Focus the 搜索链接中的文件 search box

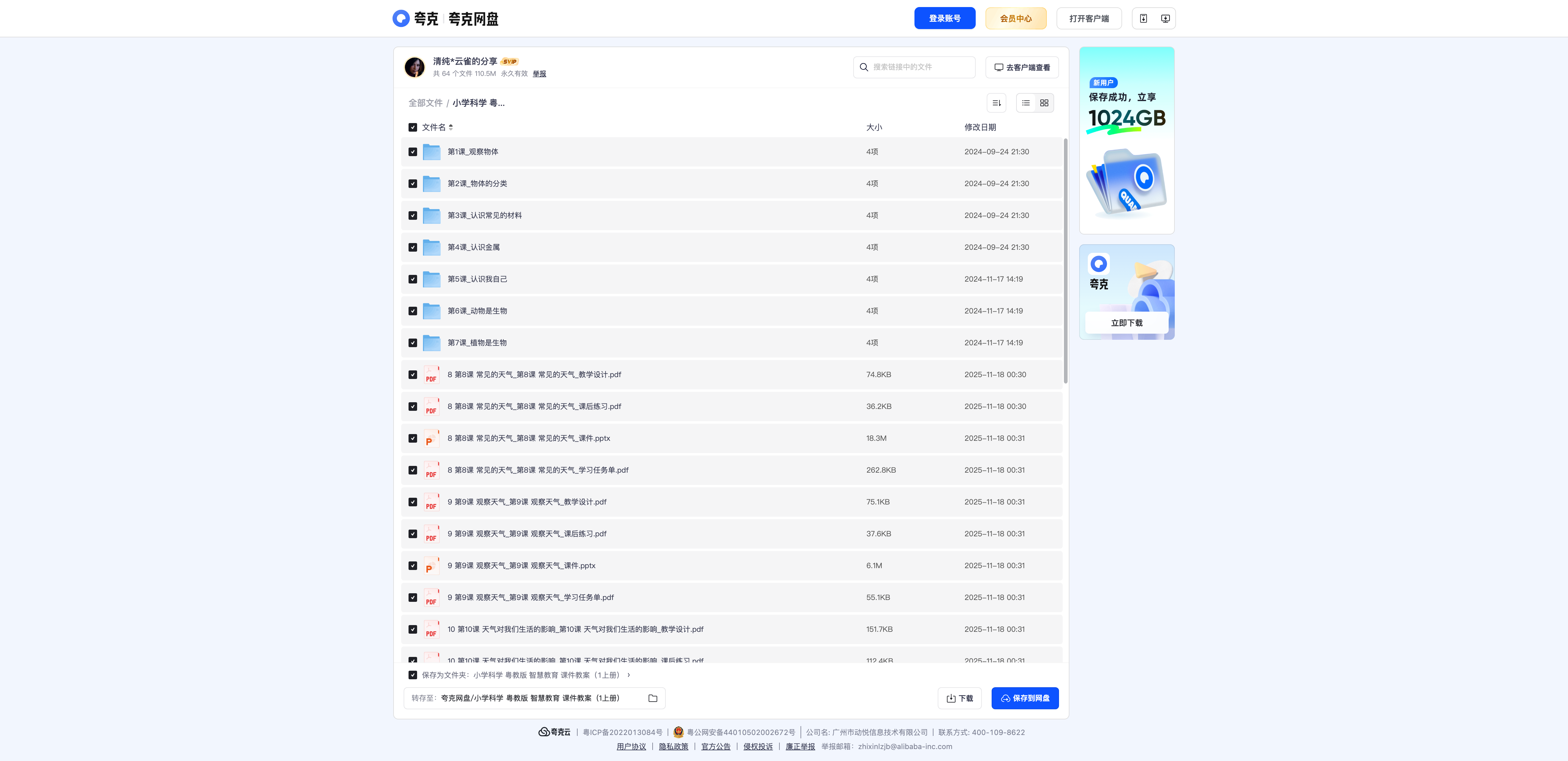pos(914,67)
